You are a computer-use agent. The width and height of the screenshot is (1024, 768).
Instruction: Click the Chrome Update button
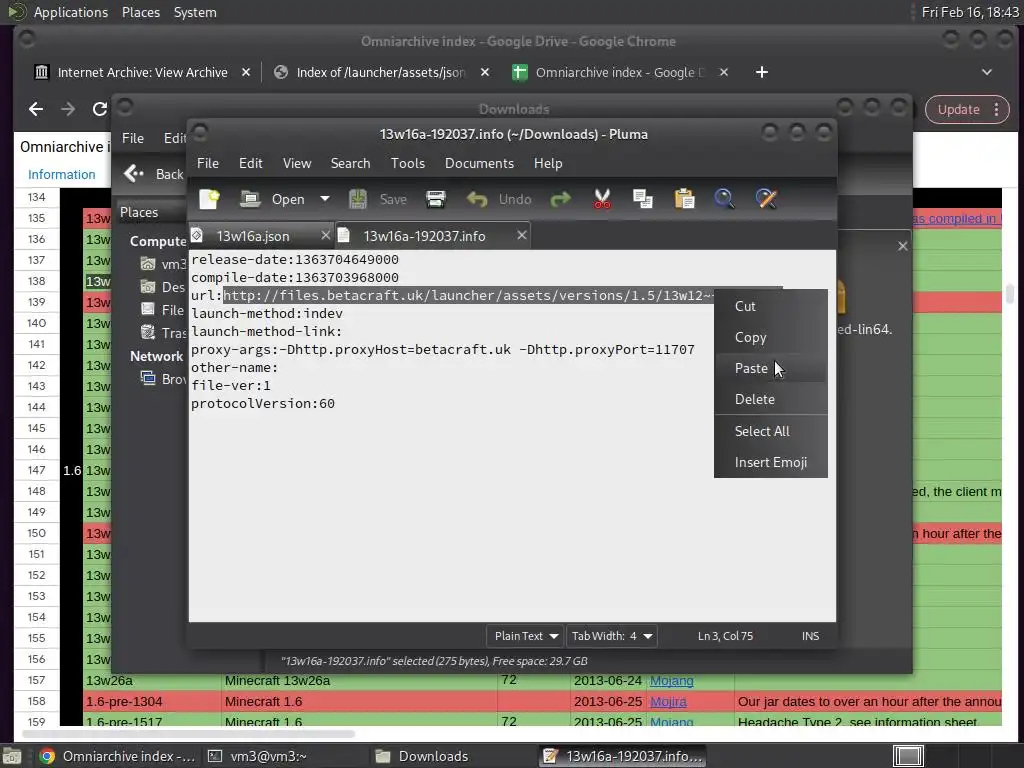click(x=967, y=110)
